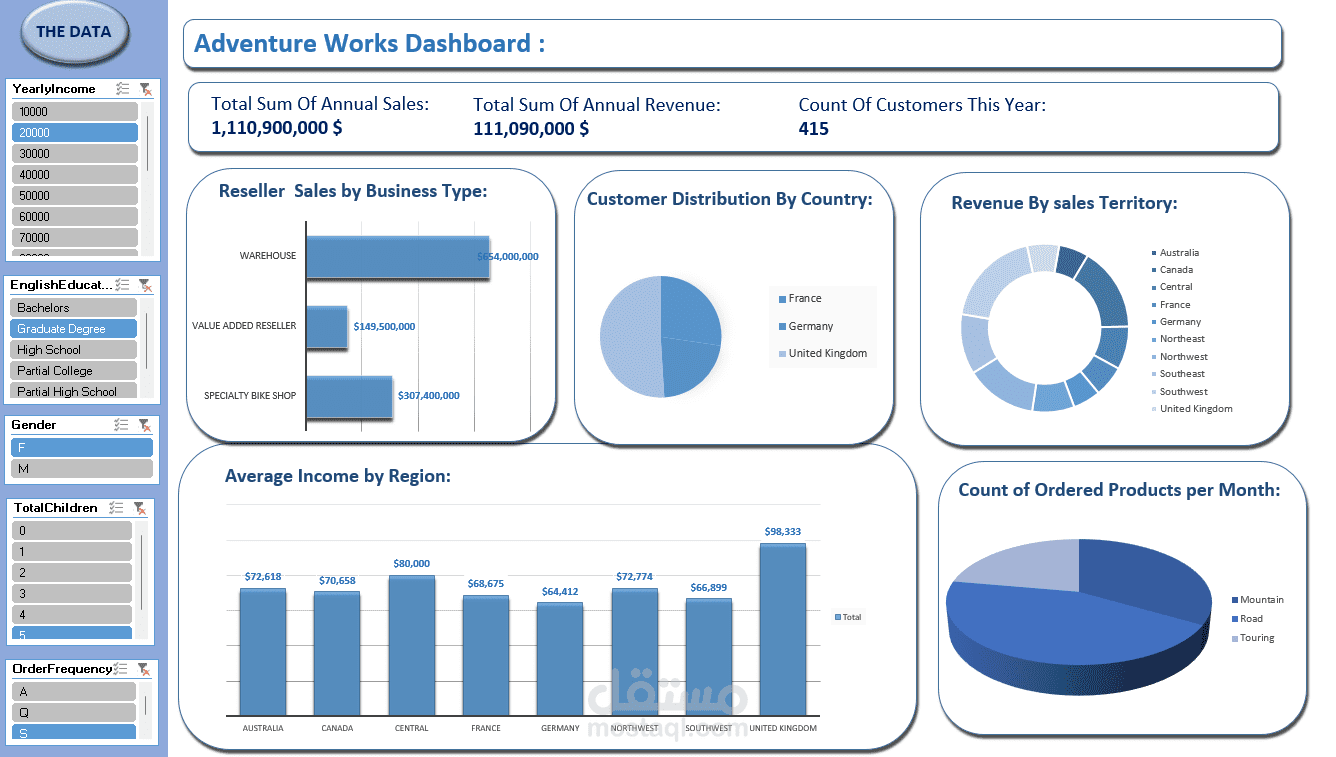Click Touring legend entry in products chart
Screen dimensions: 1336x757
tap(1253, 638)
